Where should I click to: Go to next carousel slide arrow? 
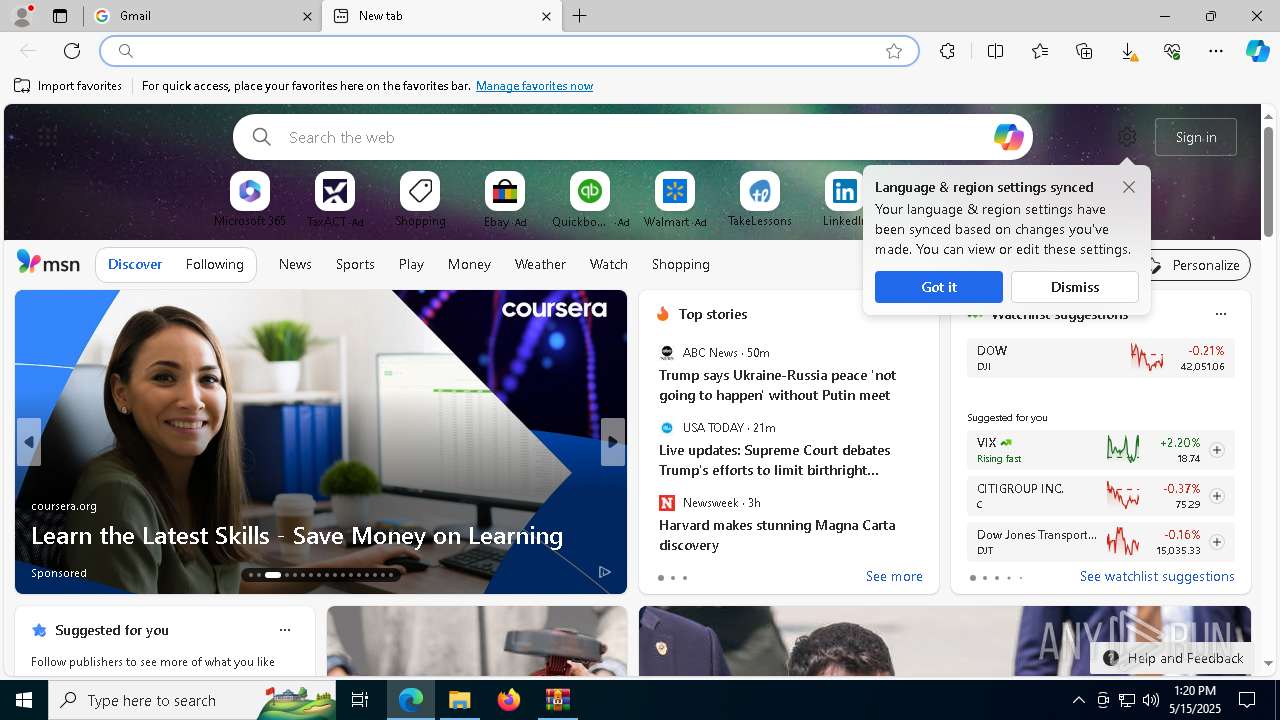pos(613,442)
